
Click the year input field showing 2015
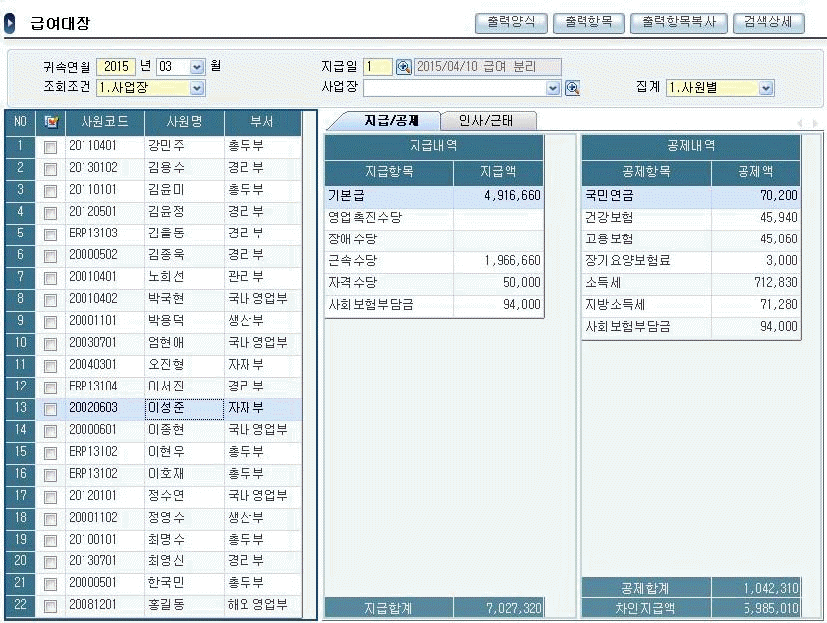pyautogui.click(x=116, y=67)
